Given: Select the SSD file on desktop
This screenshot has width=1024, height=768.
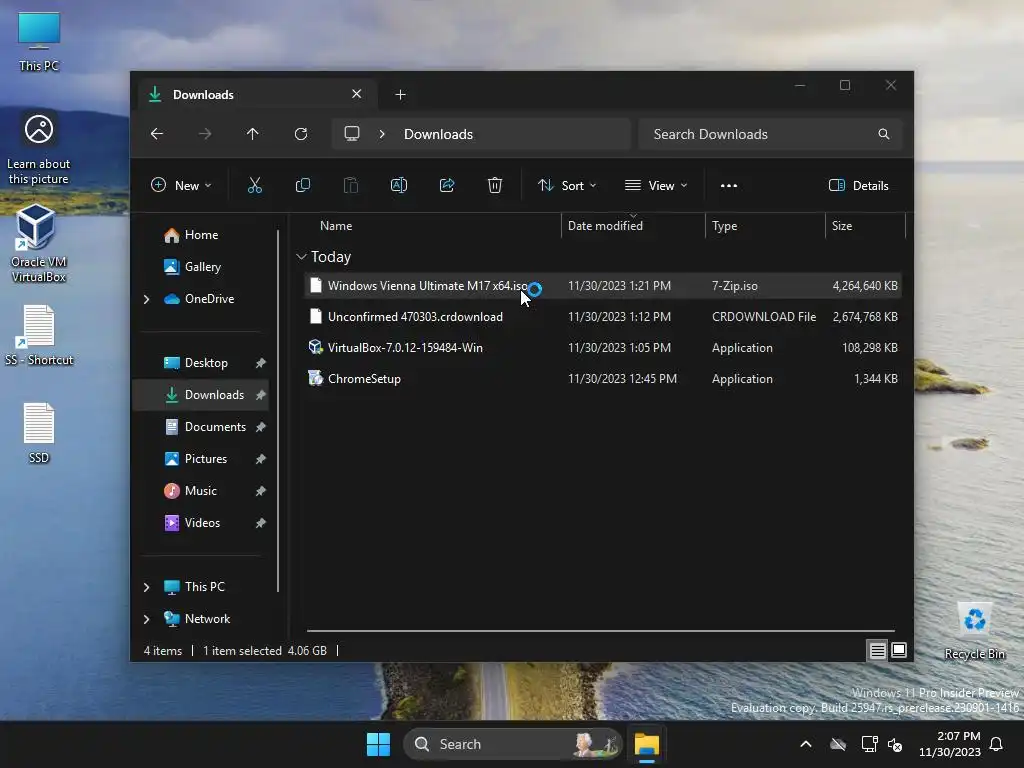Looking at the screenshot, I should [x=39, y=433].
